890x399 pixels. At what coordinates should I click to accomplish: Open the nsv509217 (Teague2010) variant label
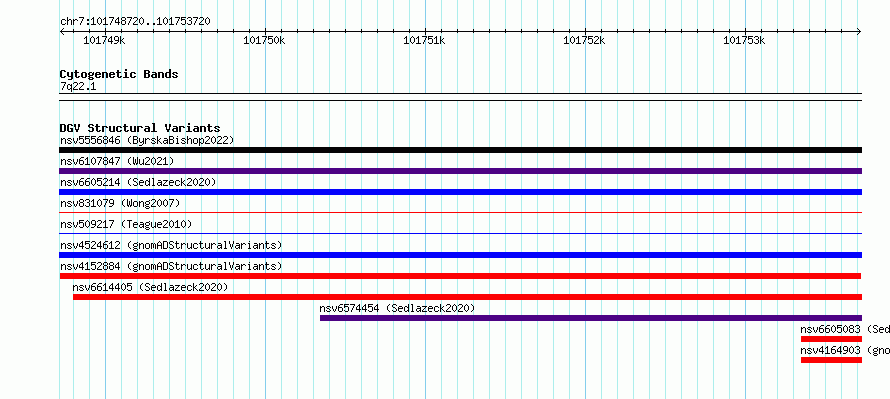tap(126, 224)
